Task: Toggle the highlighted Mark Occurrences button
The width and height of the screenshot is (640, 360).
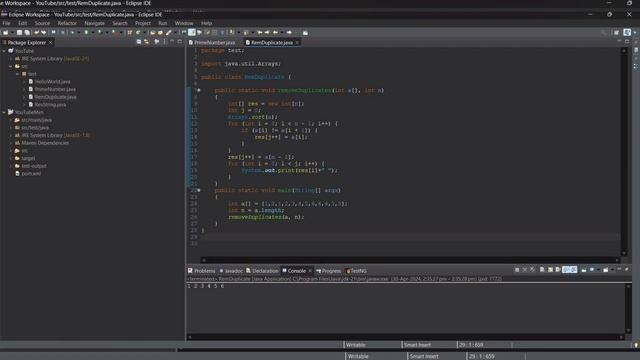Action: tap(192, 32)
